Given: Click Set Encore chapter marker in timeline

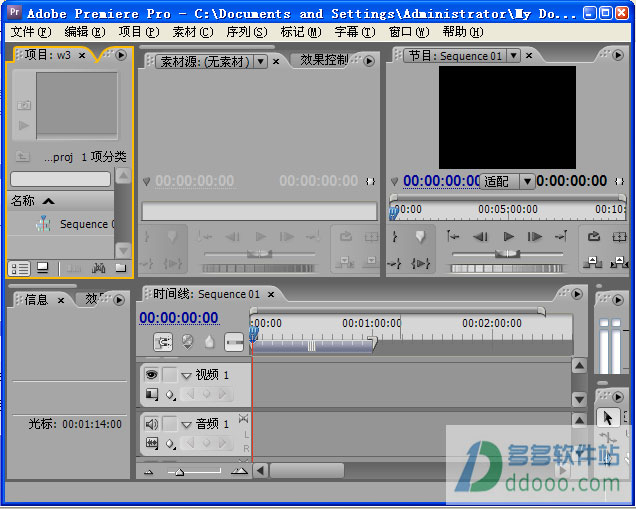Looking at the screenshot, I should [187, 341].
